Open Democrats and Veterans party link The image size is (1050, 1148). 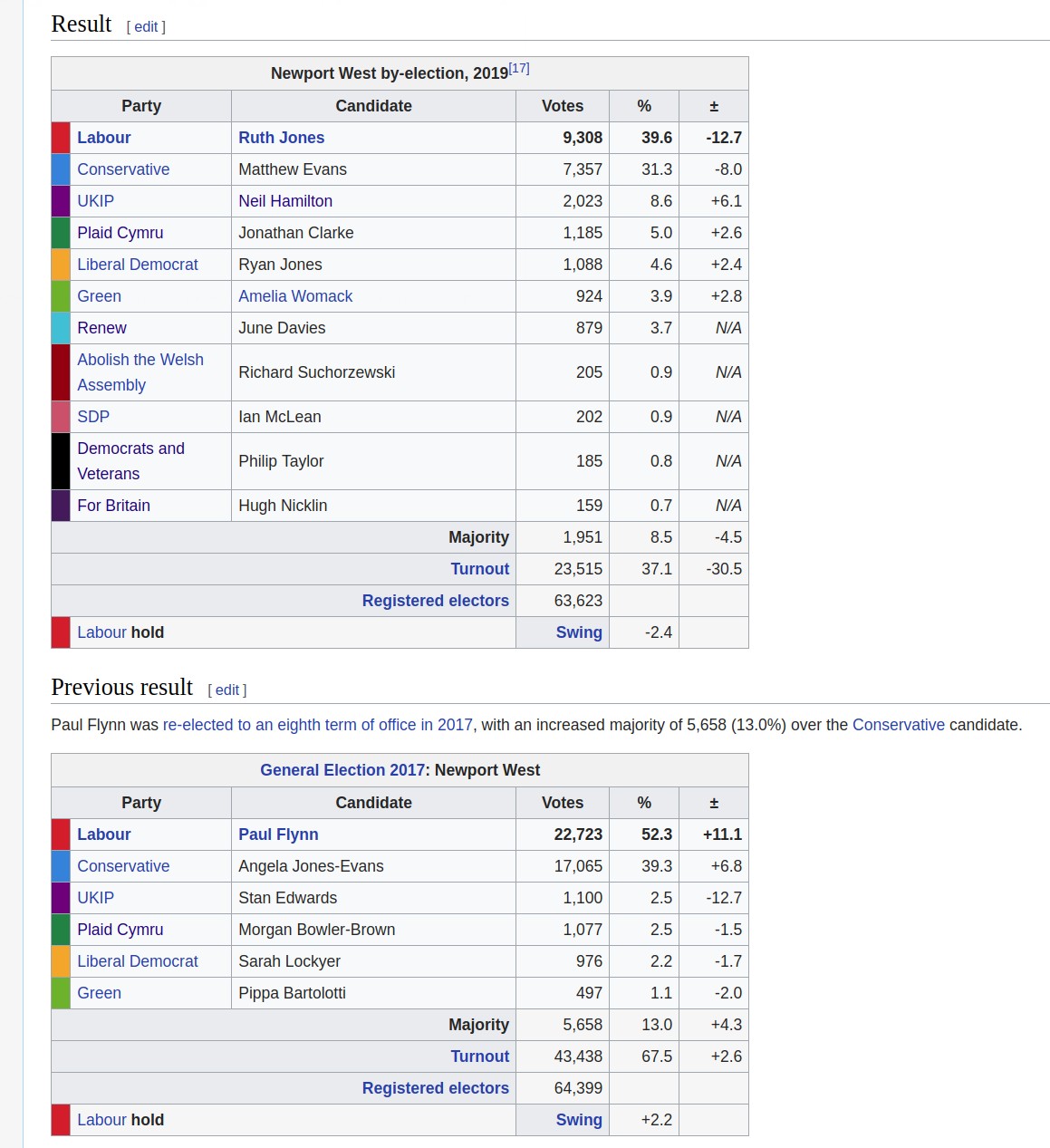tap(130, 461)
